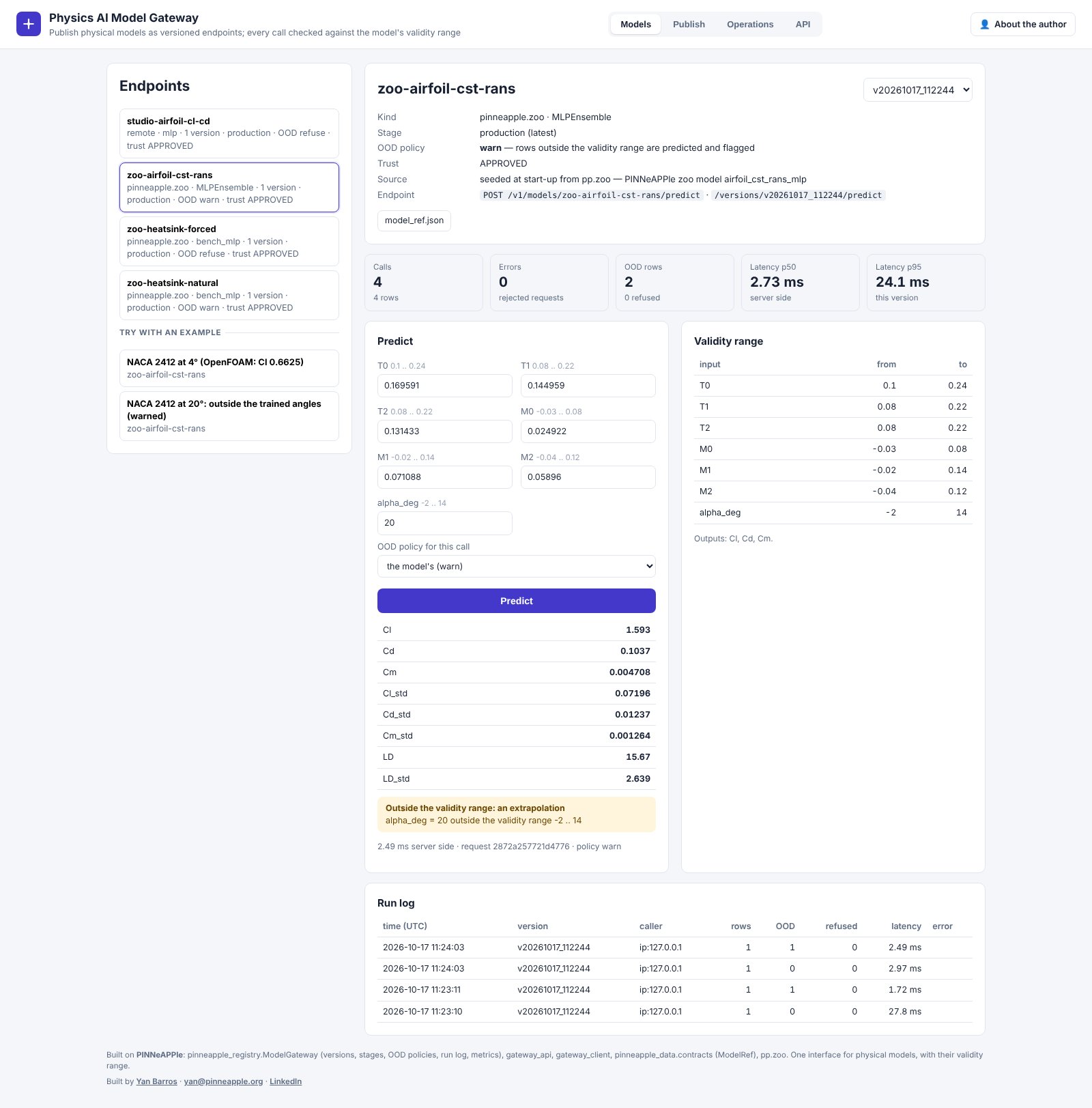Download model_ref.json

414,221
